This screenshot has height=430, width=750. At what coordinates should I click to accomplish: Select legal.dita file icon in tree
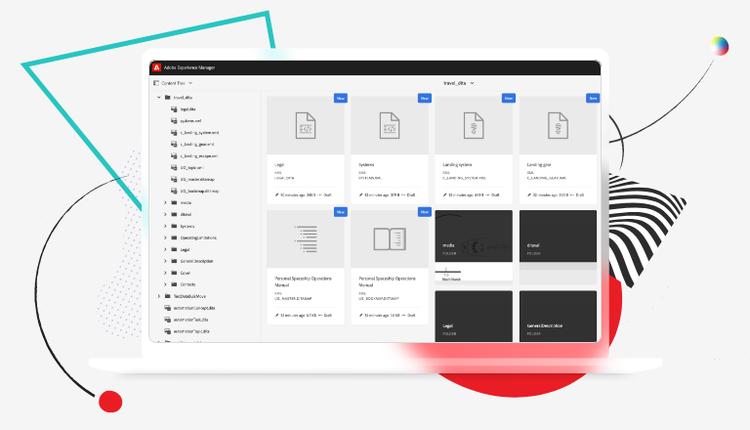[174, 108]
